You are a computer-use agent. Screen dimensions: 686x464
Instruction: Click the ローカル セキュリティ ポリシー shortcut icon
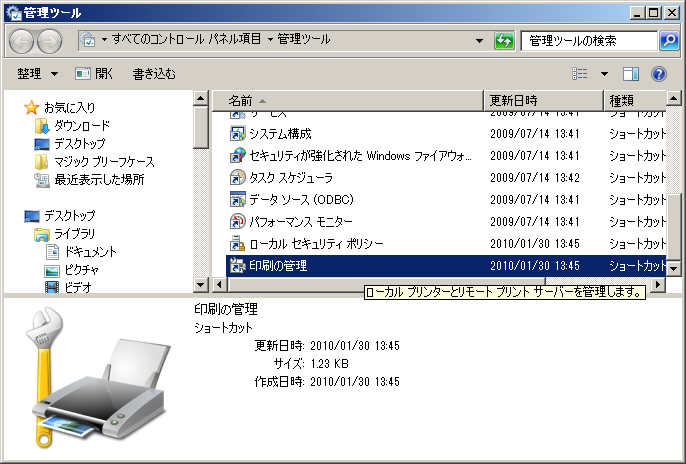point(238,244)
